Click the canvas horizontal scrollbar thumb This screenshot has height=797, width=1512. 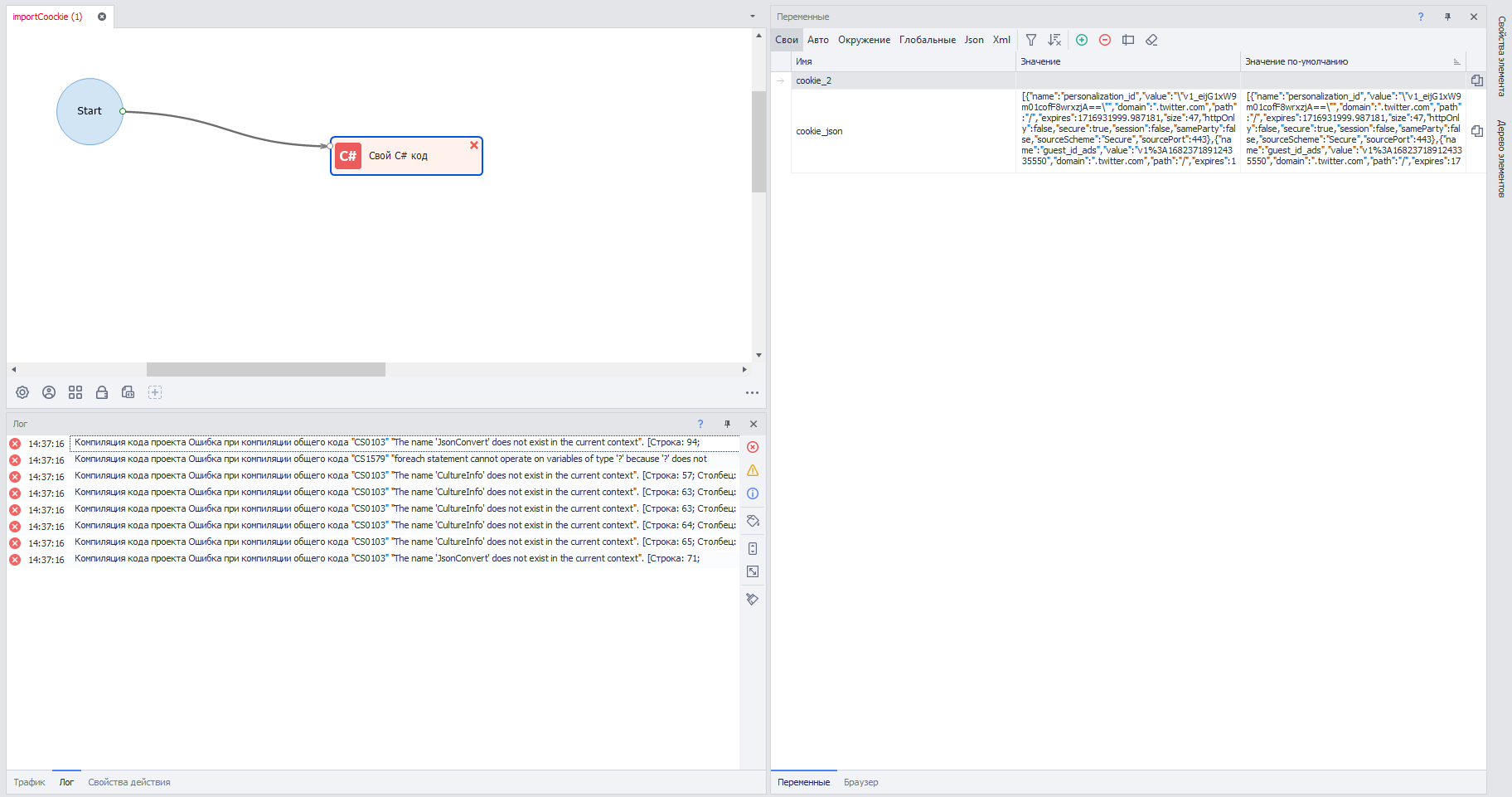(265, 370)
